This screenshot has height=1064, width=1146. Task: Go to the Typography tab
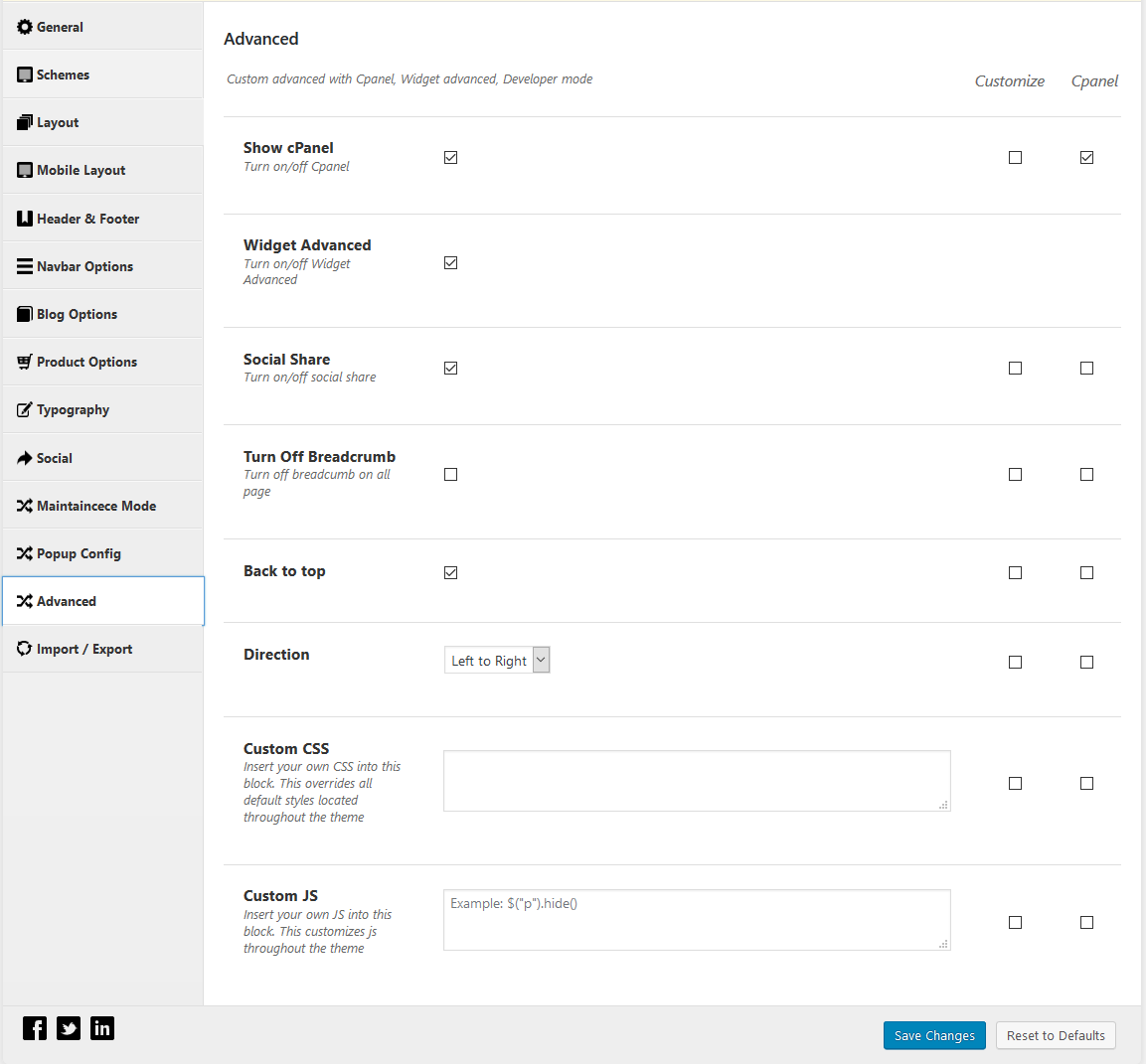click(x=103, y=410)
